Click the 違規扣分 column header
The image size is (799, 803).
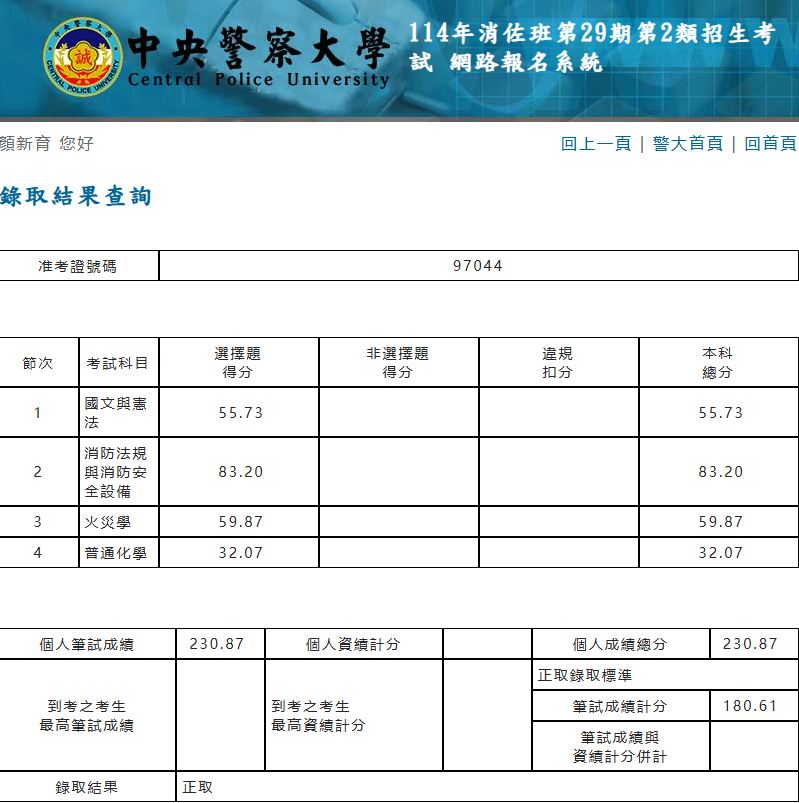pyautogui.click(x=558, y=363)
